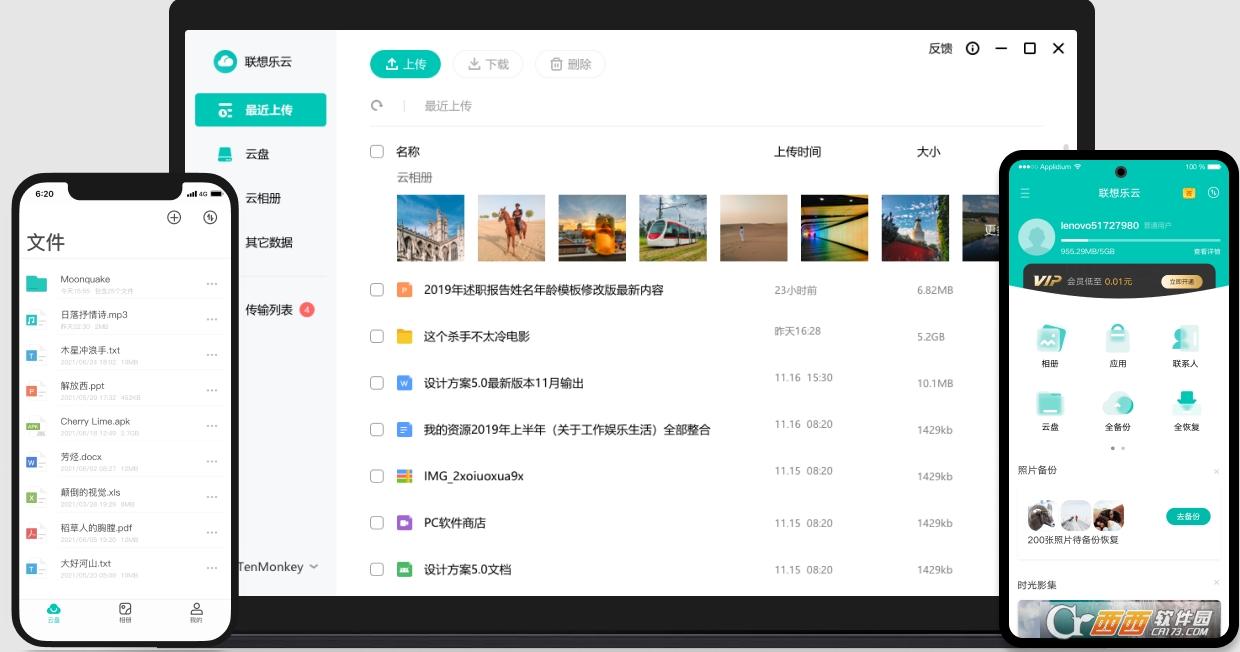
Task: Tap the 我的 tab on iPhone bottom bar
Action: pyautogui.click(x=196, y=613)
